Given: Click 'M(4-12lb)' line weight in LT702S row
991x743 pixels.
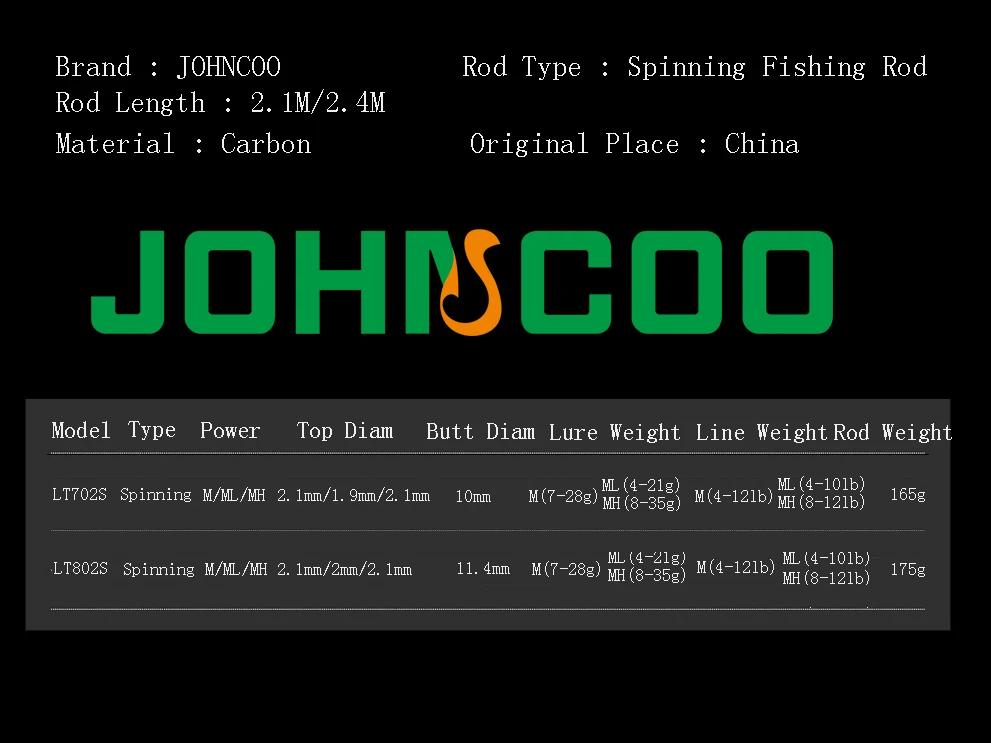Looking at the screenshot, I should [x=734, y=497].
